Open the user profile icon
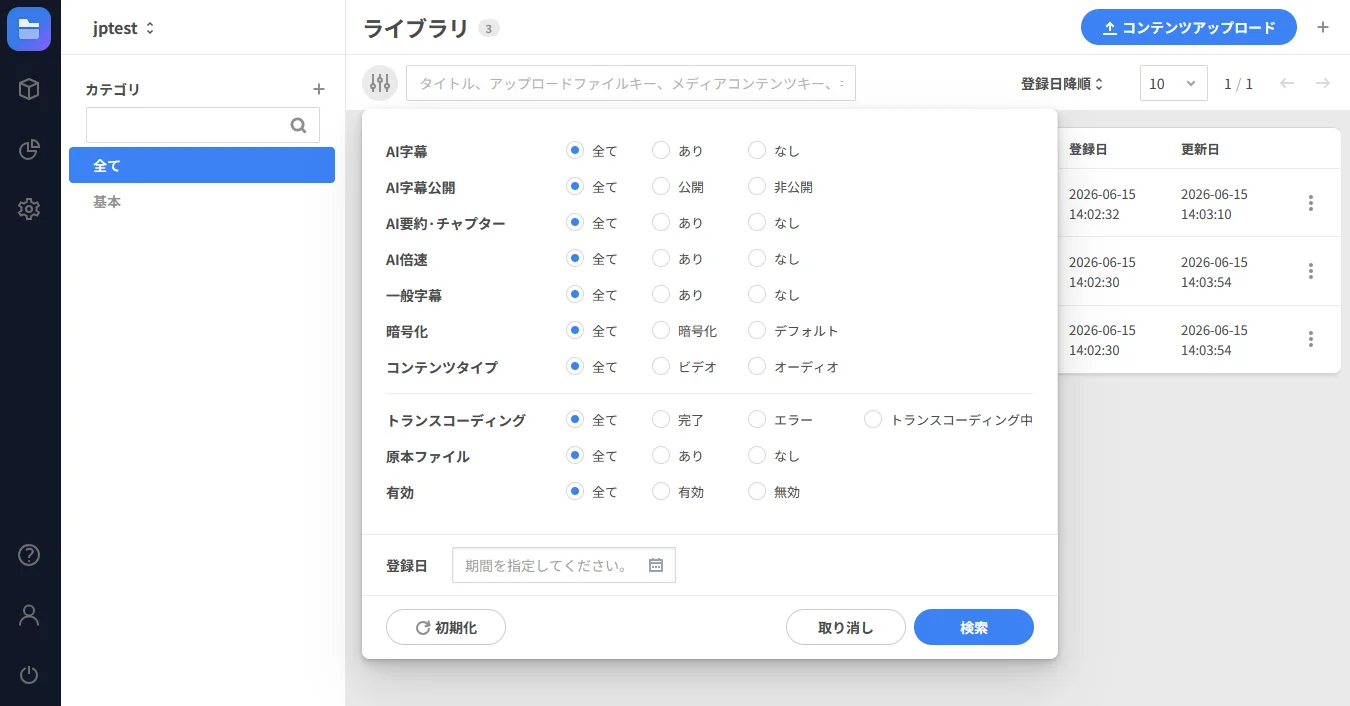The image size is (1350, 706). coord(29,615)
